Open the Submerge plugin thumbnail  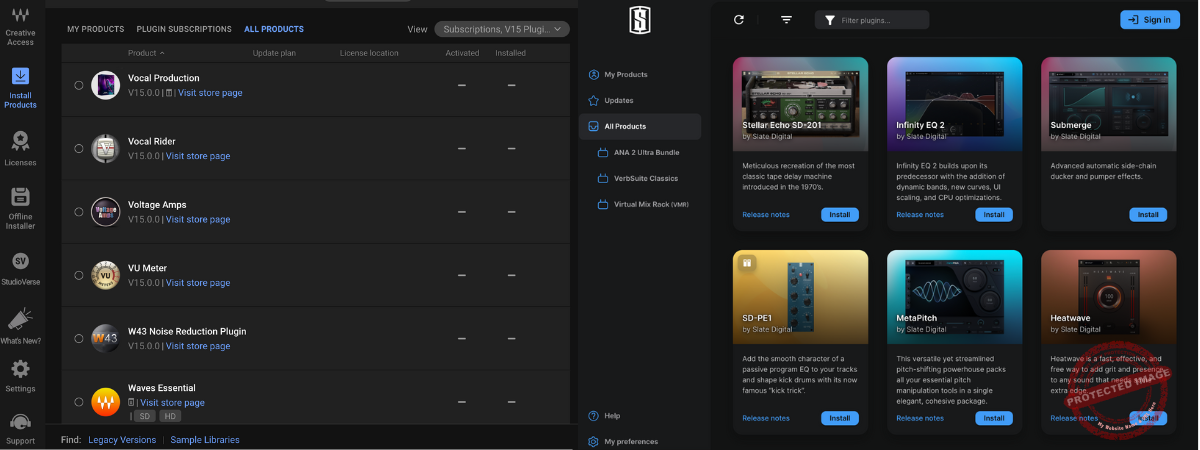click(x=1108, y=103)
